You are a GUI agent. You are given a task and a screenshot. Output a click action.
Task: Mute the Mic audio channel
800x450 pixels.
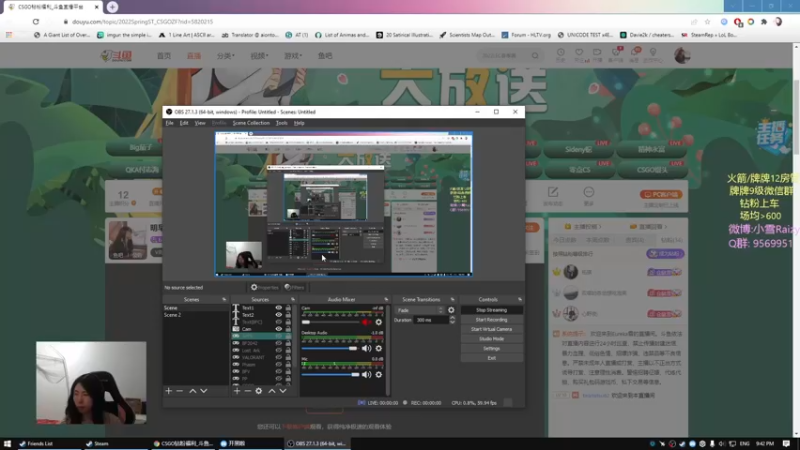pos(366,374)
